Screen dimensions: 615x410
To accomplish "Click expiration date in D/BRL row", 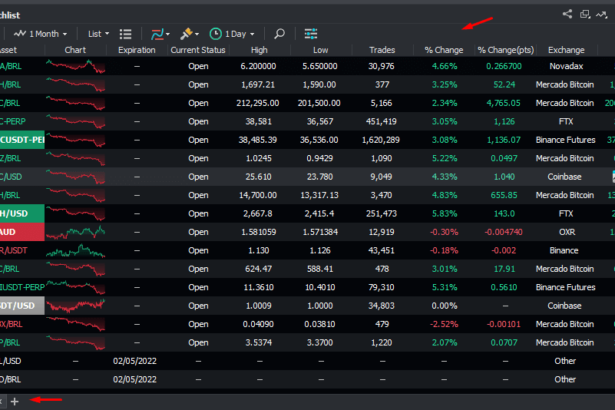I will tap(135, 380).
